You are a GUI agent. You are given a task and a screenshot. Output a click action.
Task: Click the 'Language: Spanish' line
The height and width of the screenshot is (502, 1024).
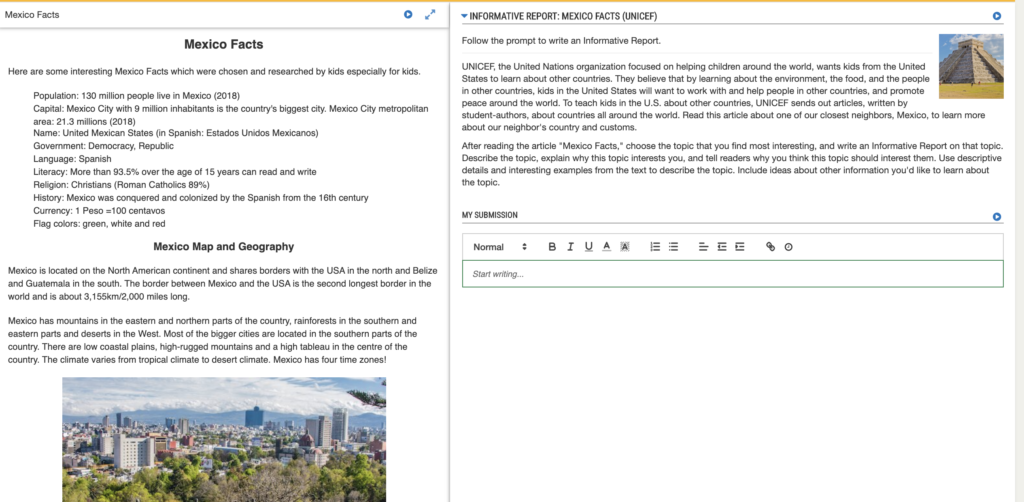click(x=72, y=159)
